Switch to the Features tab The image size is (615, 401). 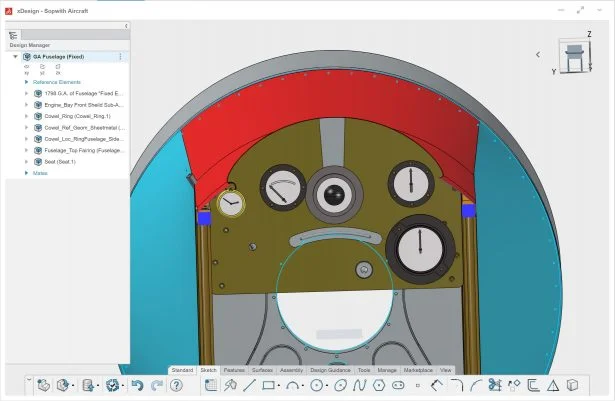pos(234,370)
